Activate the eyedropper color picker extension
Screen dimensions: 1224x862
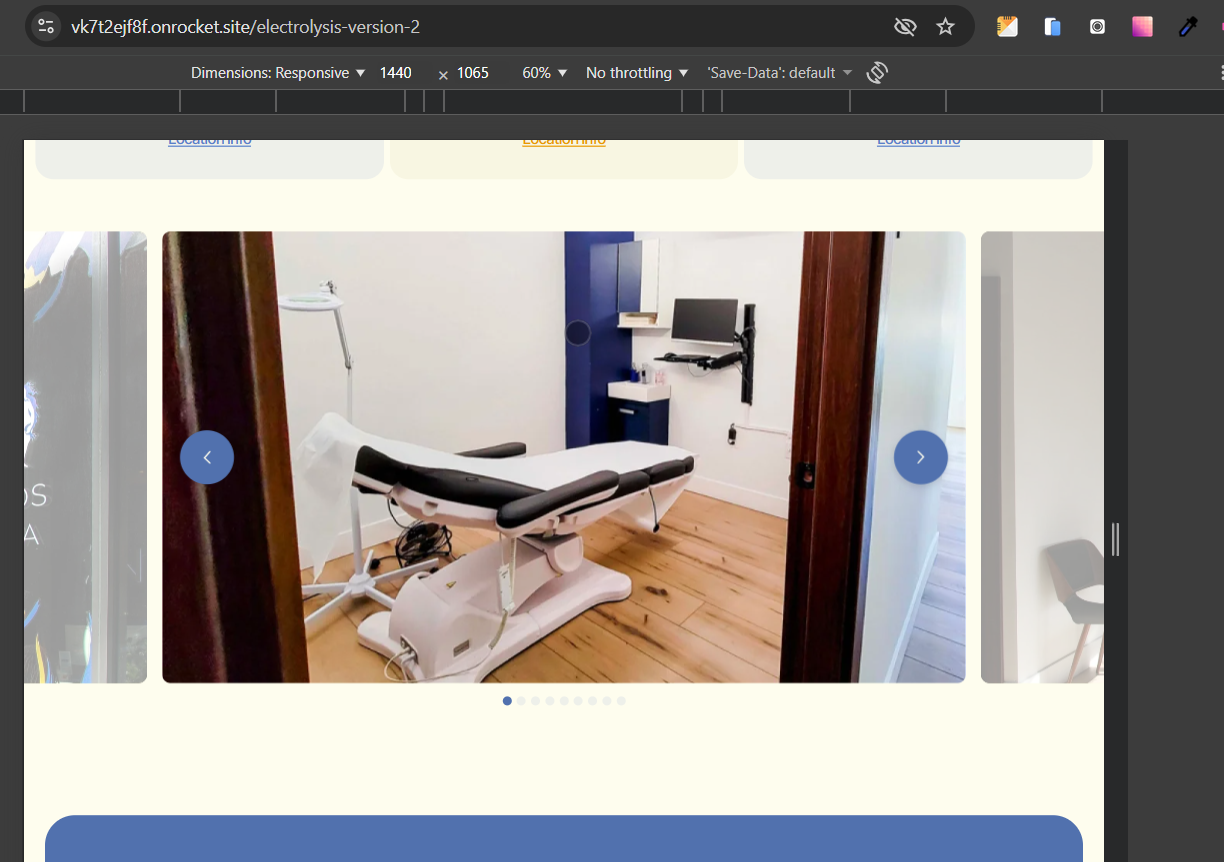coord(1187,27)
